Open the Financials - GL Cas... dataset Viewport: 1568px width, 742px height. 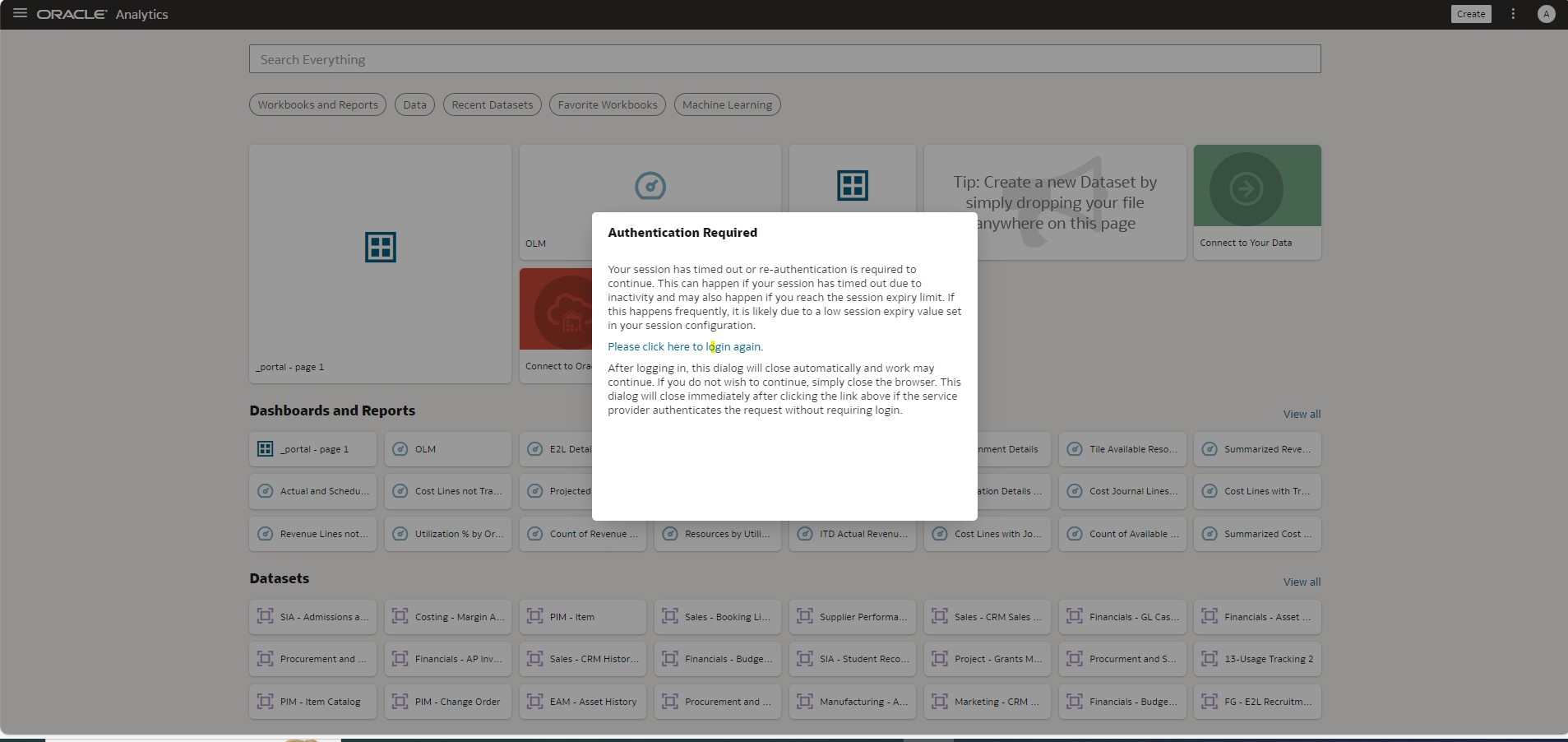click(1122, 617)
